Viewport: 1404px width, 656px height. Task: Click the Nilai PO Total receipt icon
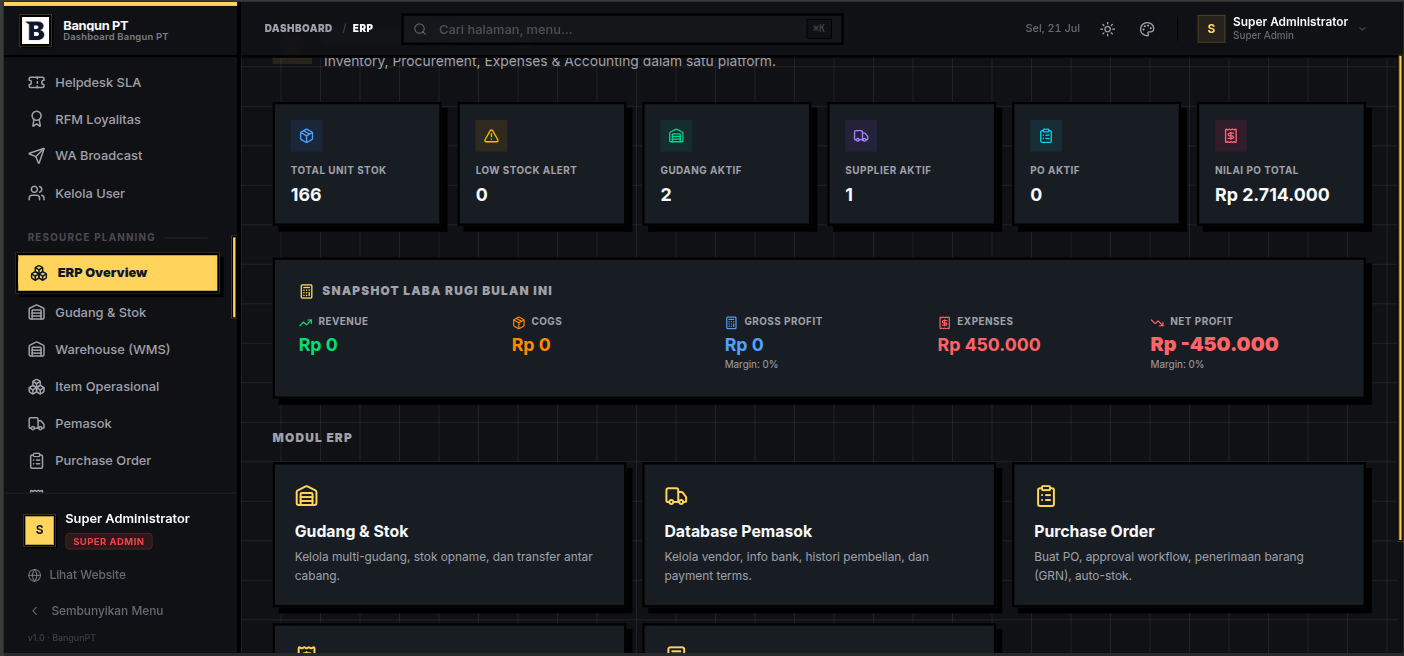click(1231, 136)
